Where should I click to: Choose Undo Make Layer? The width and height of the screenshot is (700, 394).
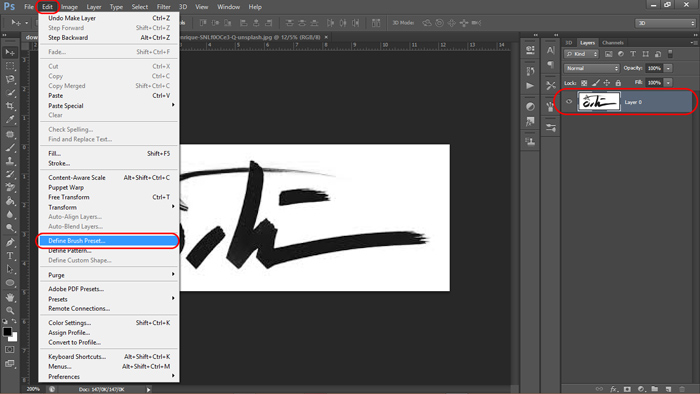(108, 18)
